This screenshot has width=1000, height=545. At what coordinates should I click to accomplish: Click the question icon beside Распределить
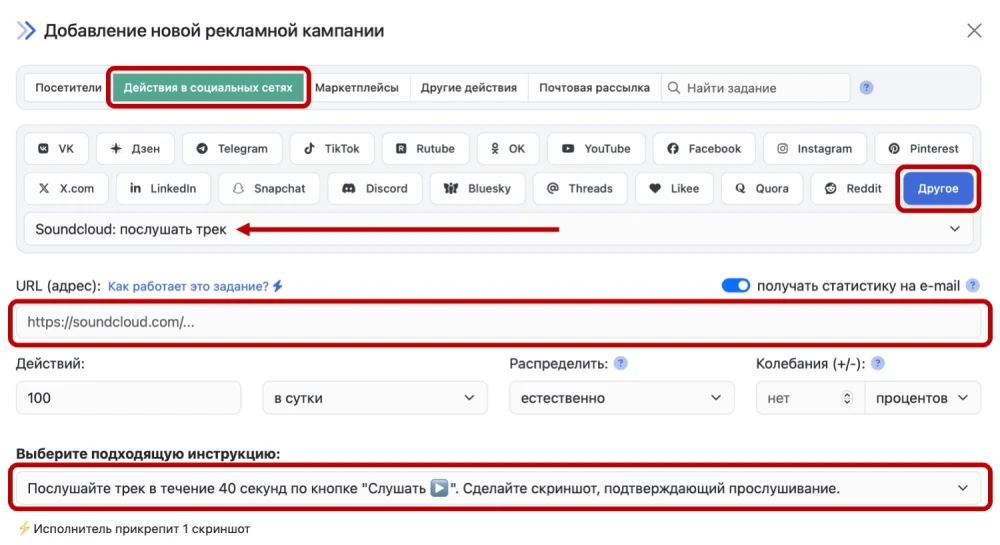click(x=621, y=364)
